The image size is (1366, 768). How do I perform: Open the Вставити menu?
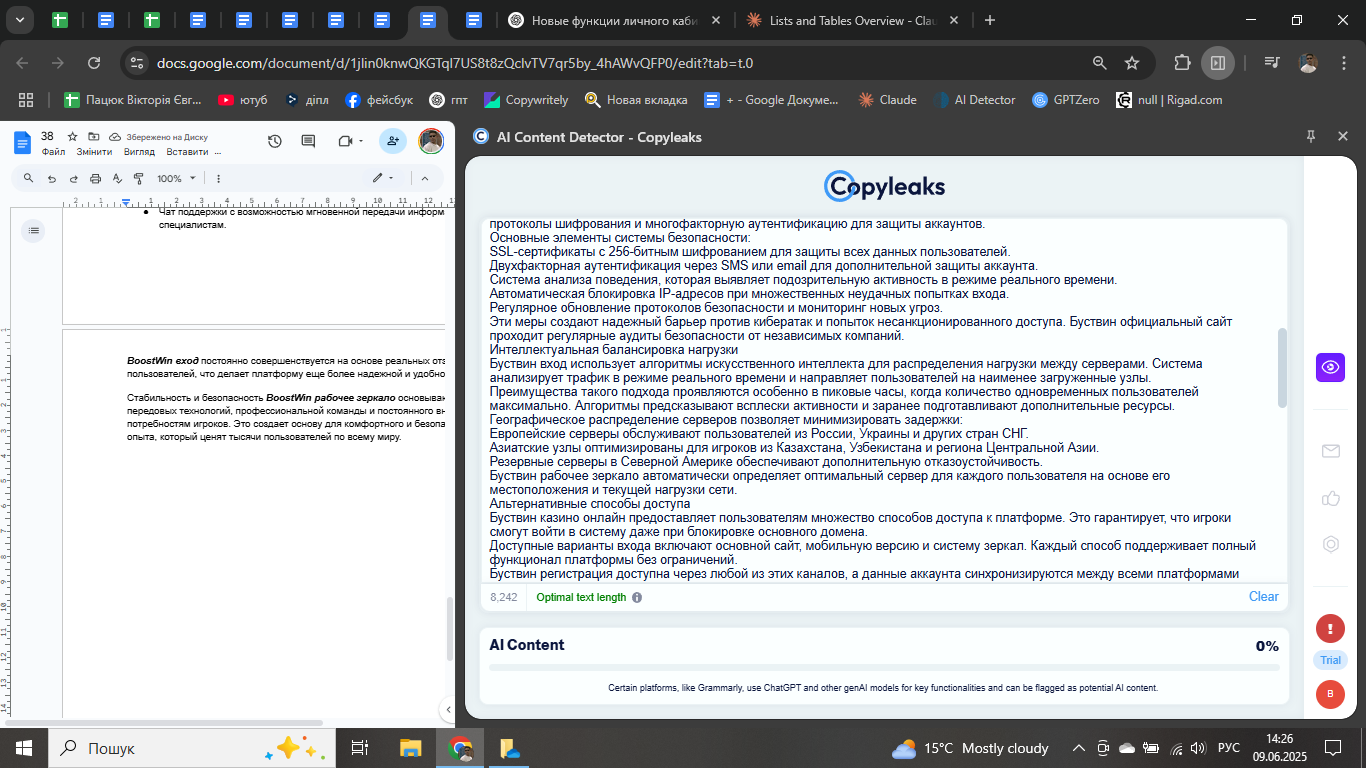tap(187, 152)
